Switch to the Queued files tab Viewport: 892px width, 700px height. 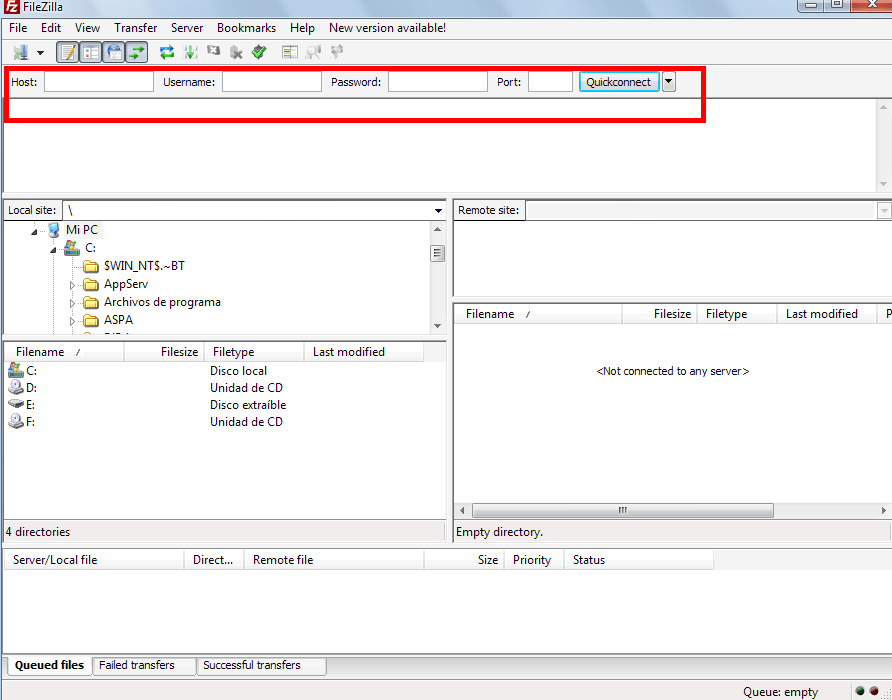coord(49,665)
